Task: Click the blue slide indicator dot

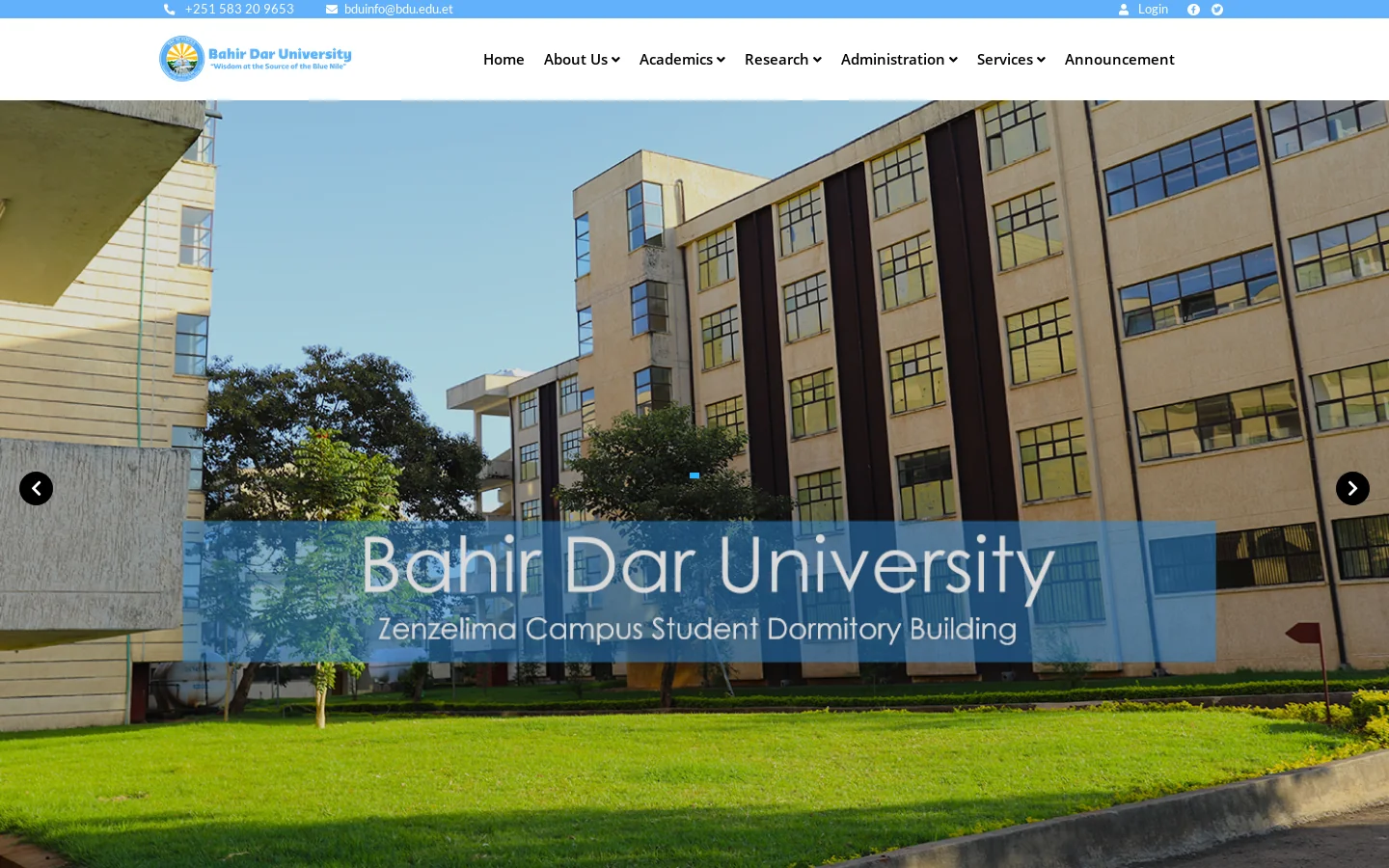Action: point(694,475)
